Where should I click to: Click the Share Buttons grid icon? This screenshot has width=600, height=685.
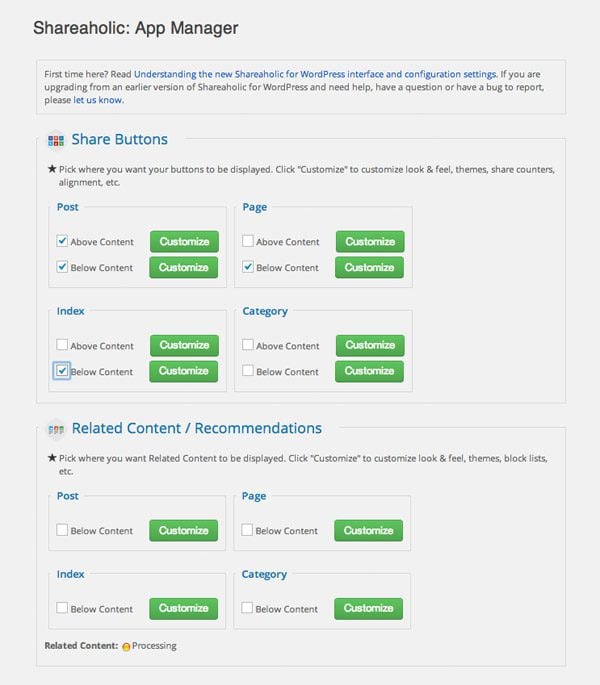56,140
